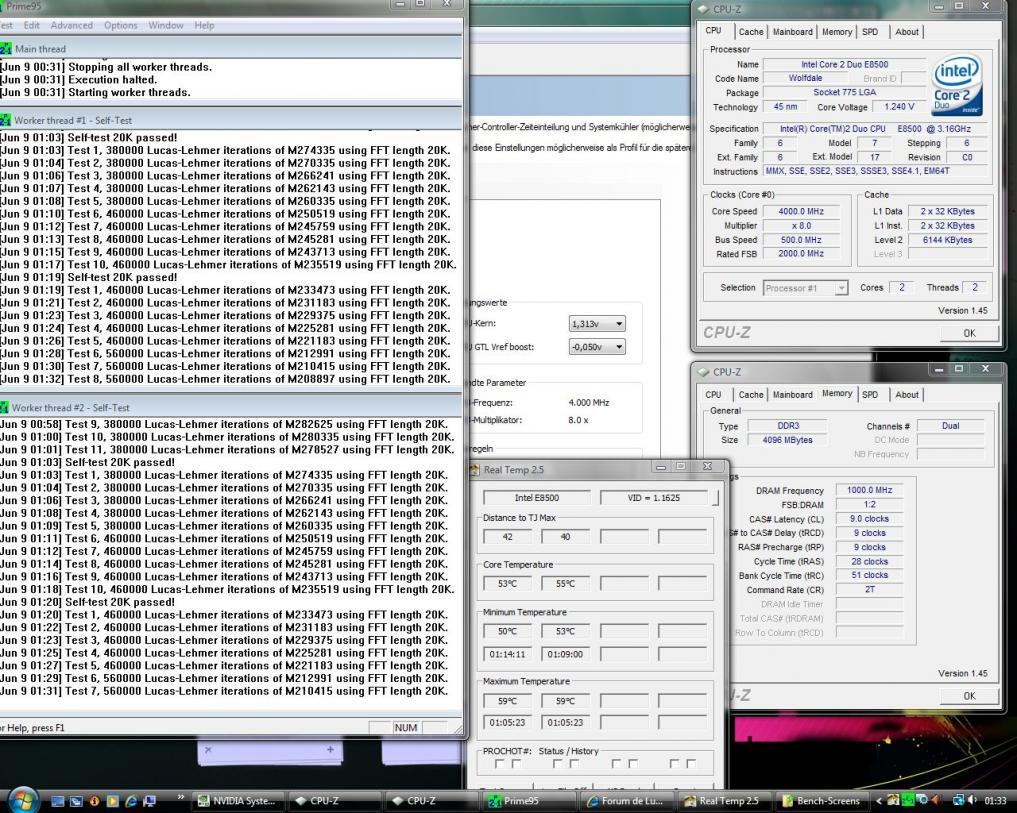Screen dimensions: 1017x813
Task: Click OK in the lower CPU-Z window
Action: click(969, 696)
